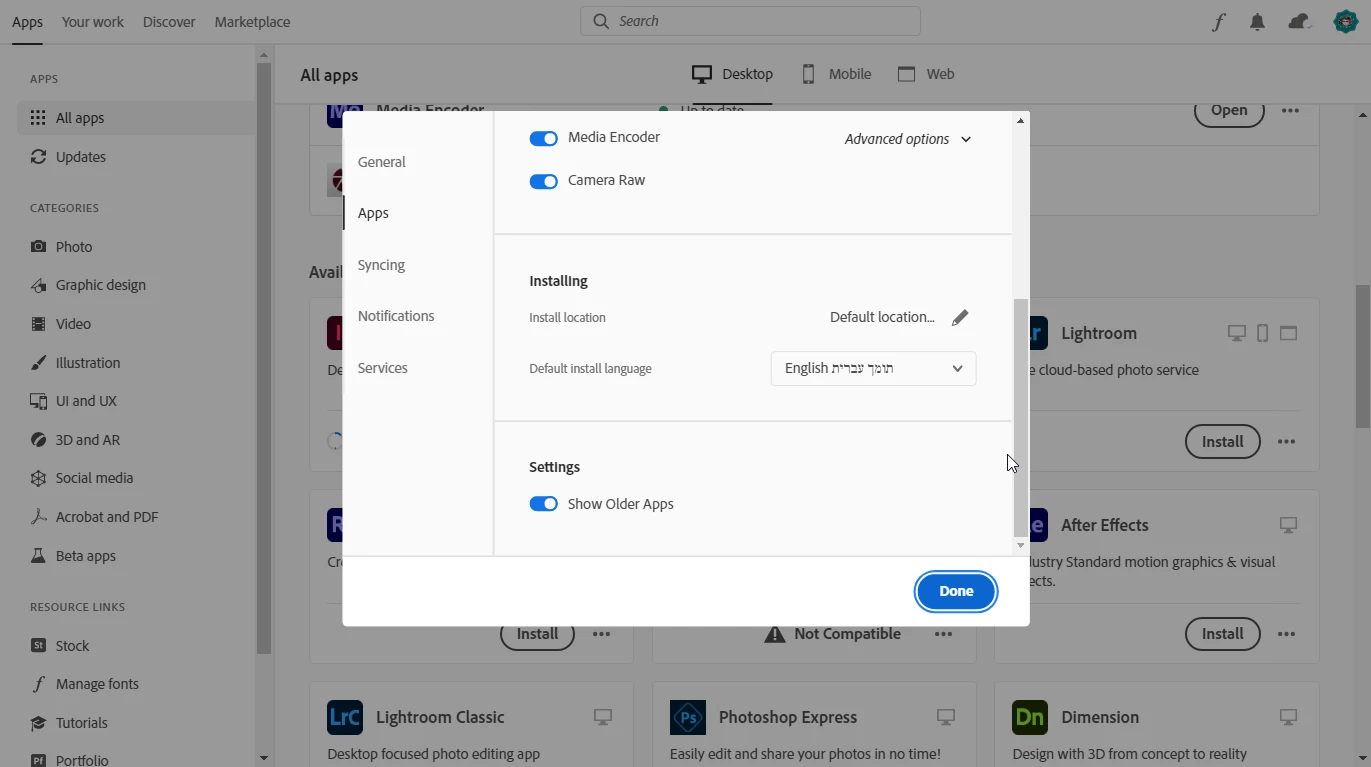
Task: Click the Default location text
Action: [882, 317]
